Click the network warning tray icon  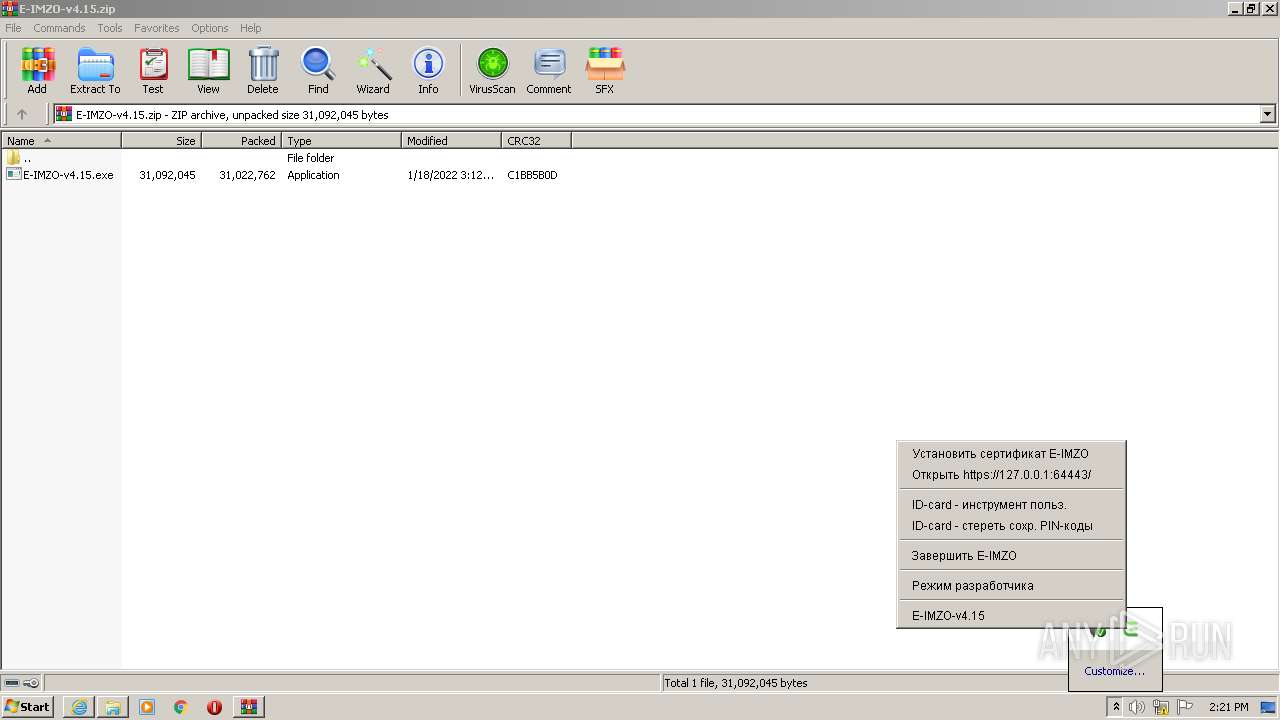[1161, 707]
